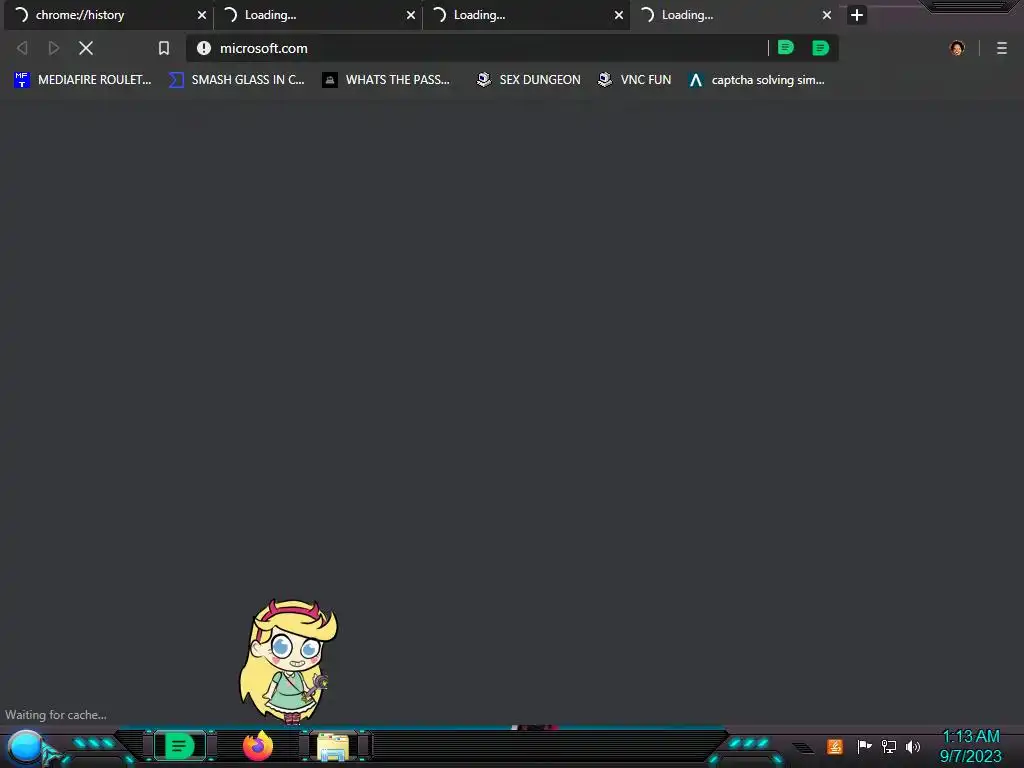
Task: Open the Start orb on taskbar
Action: 26,747
